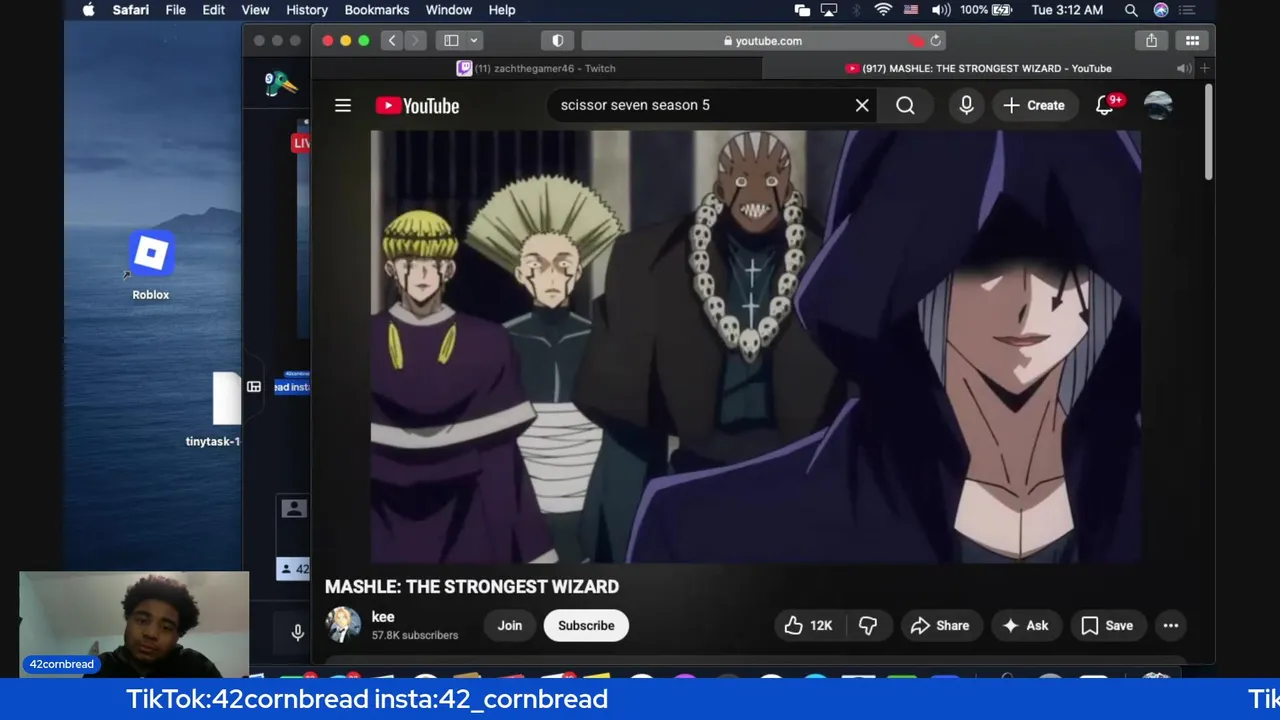Screen dimensions: 1280x720
Task: Click the video player frame
Action: pos(756,347)
